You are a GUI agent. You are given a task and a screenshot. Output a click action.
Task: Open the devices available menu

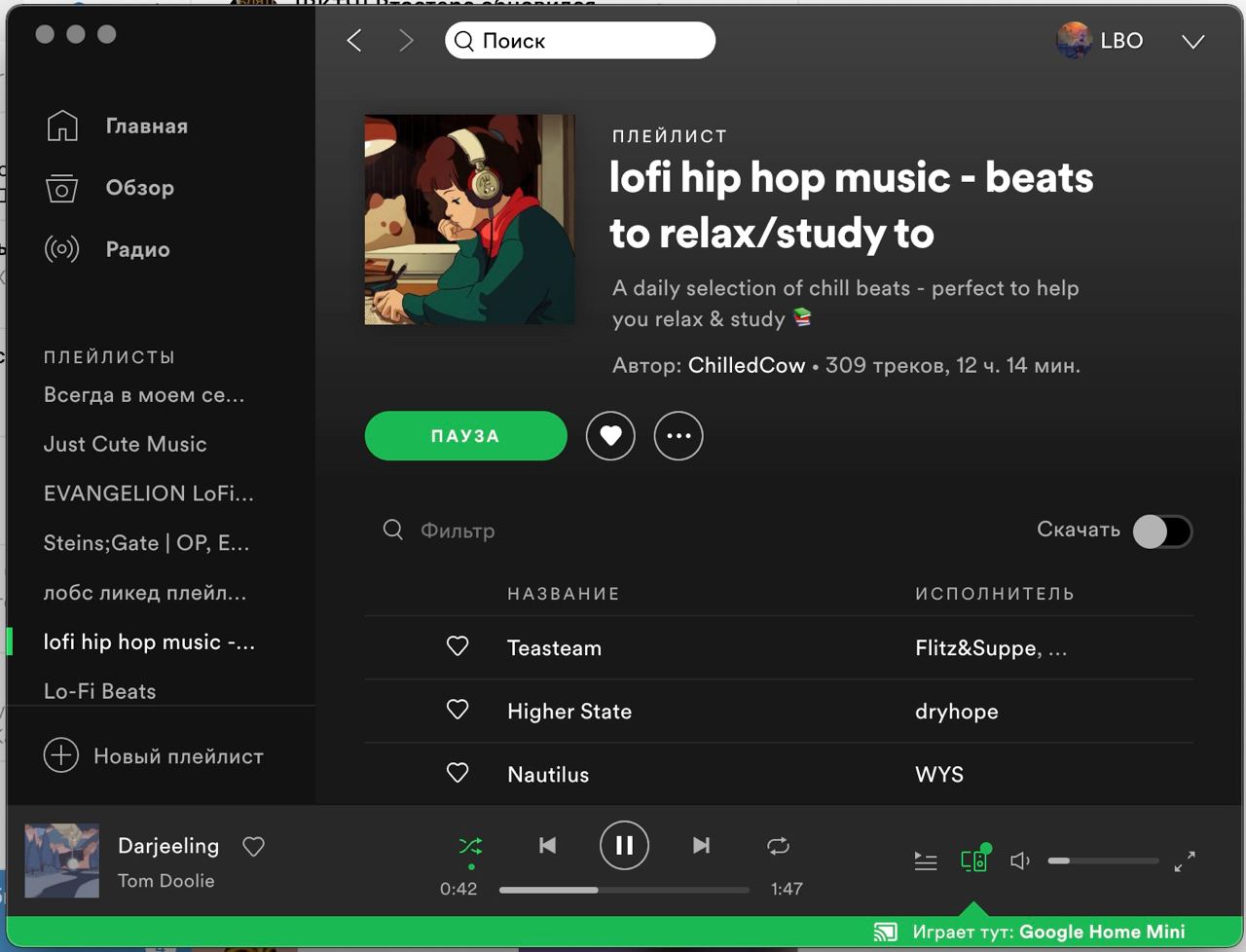[x=974, y=860]
